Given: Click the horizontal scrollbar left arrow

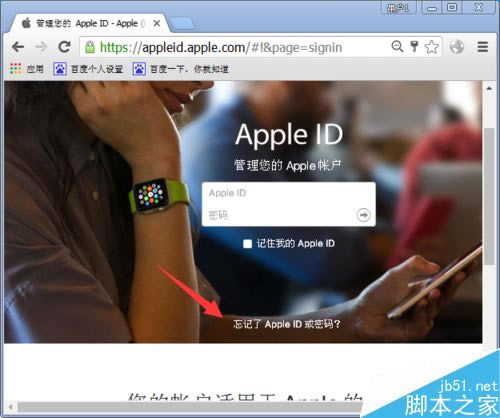Looking at the screenshot, I should pyautogui.click(x=11, y=407).
